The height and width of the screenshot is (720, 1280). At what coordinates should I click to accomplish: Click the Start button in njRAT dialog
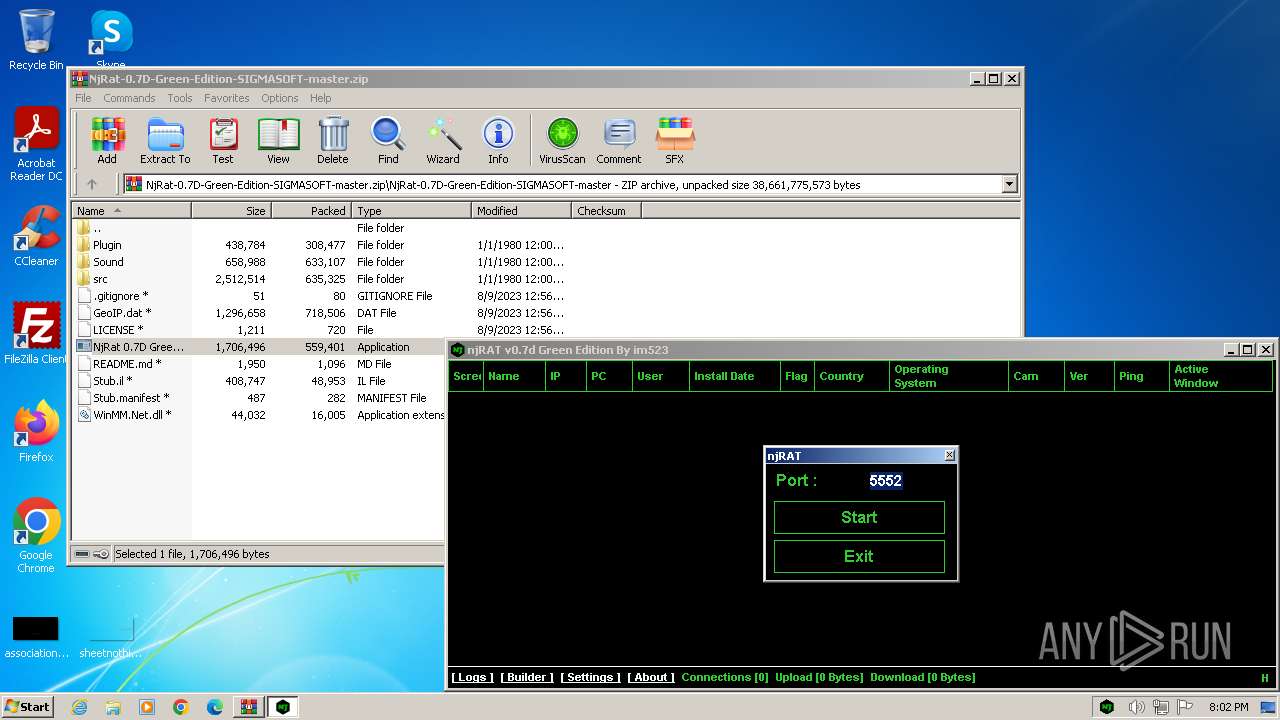[x=859, y=517]
